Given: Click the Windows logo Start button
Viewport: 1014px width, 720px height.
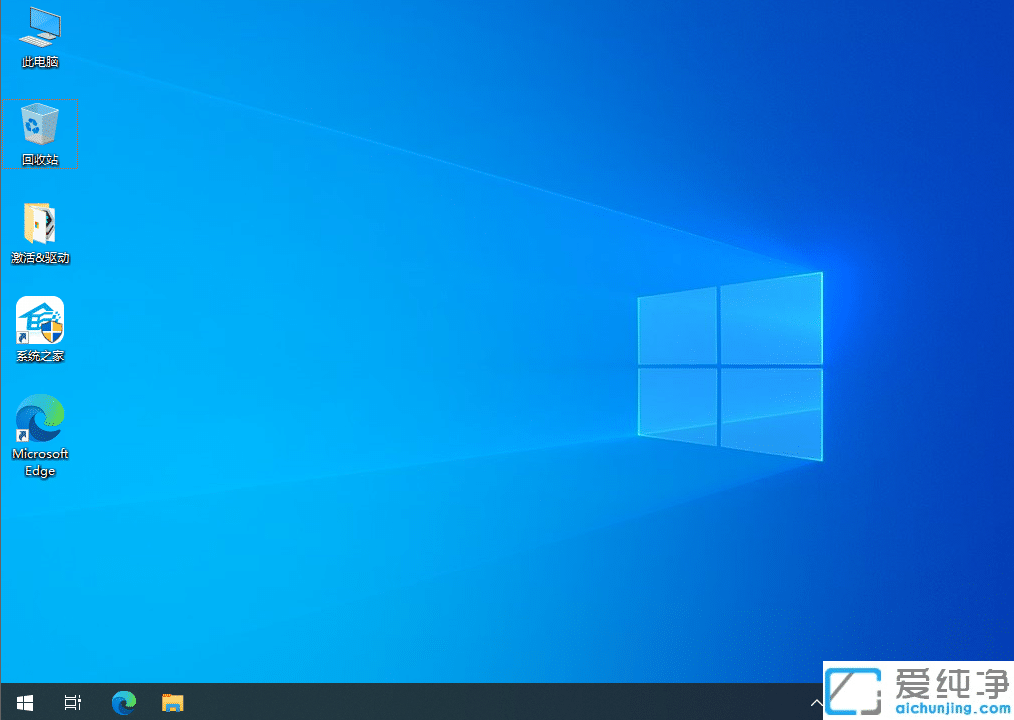Looking at the screenshot, I should (x=24, y=703).
